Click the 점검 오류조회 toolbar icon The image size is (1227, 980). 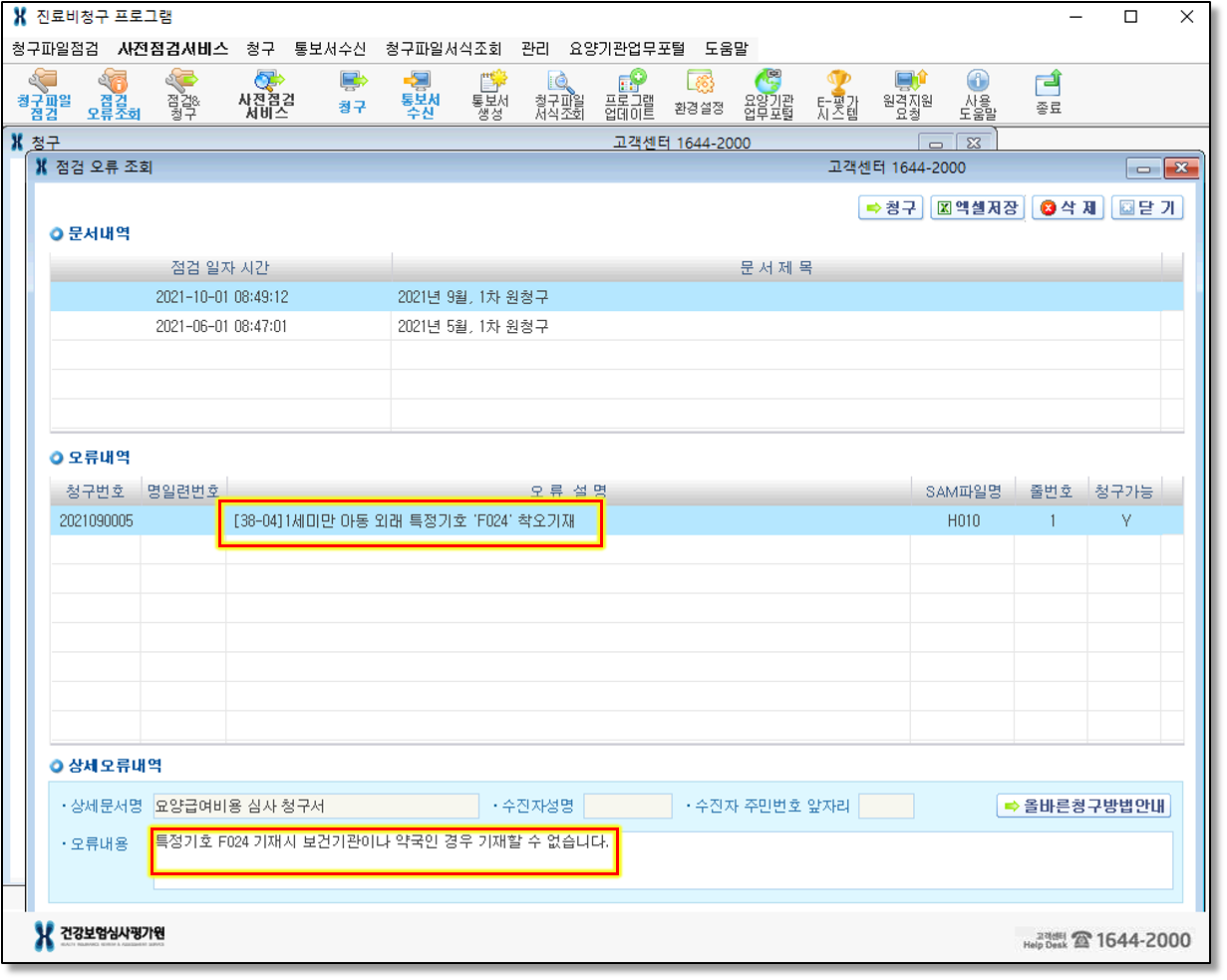[x=114, y=94]
